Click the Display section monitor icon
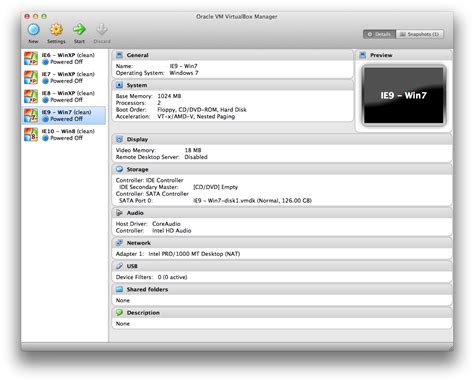The height and width of the screenshot is (381, 474). click(x=119, y=139)
